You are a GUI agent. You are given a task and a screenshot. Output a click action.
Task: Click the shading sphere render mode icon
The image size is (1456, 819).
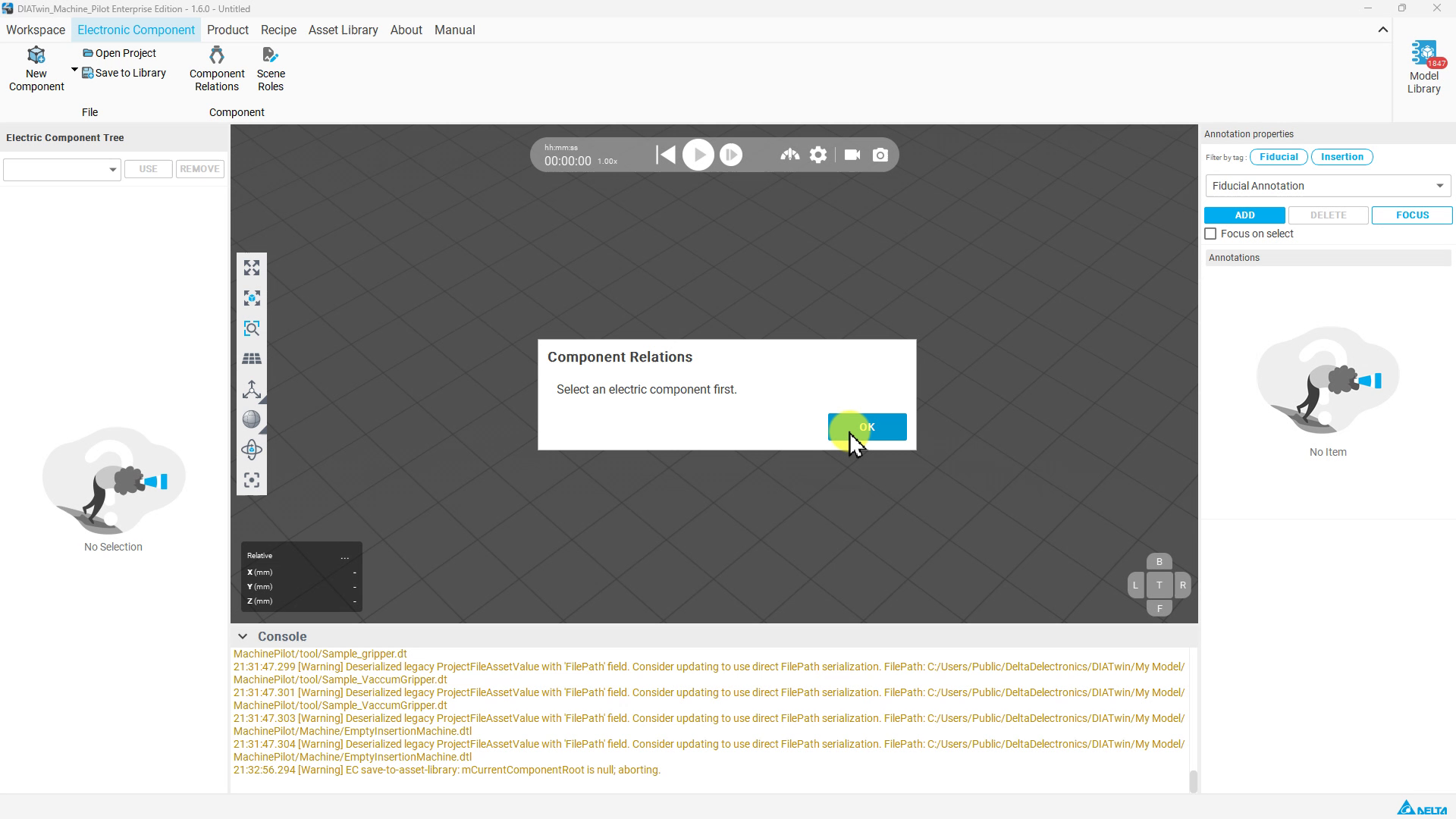(252, 419)
